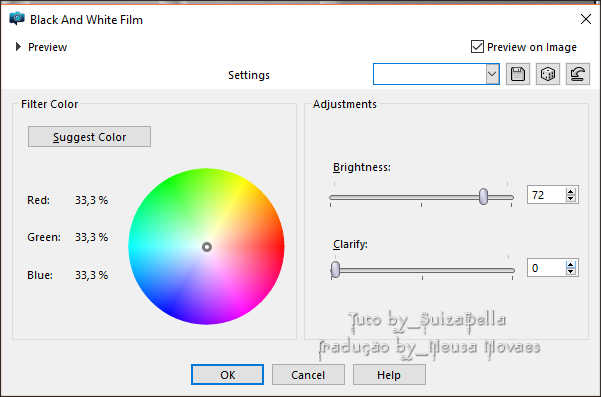
Task: Click the PaintShop Pro icon in title bar
Action: pyautogui.click(x=17, y=18)
